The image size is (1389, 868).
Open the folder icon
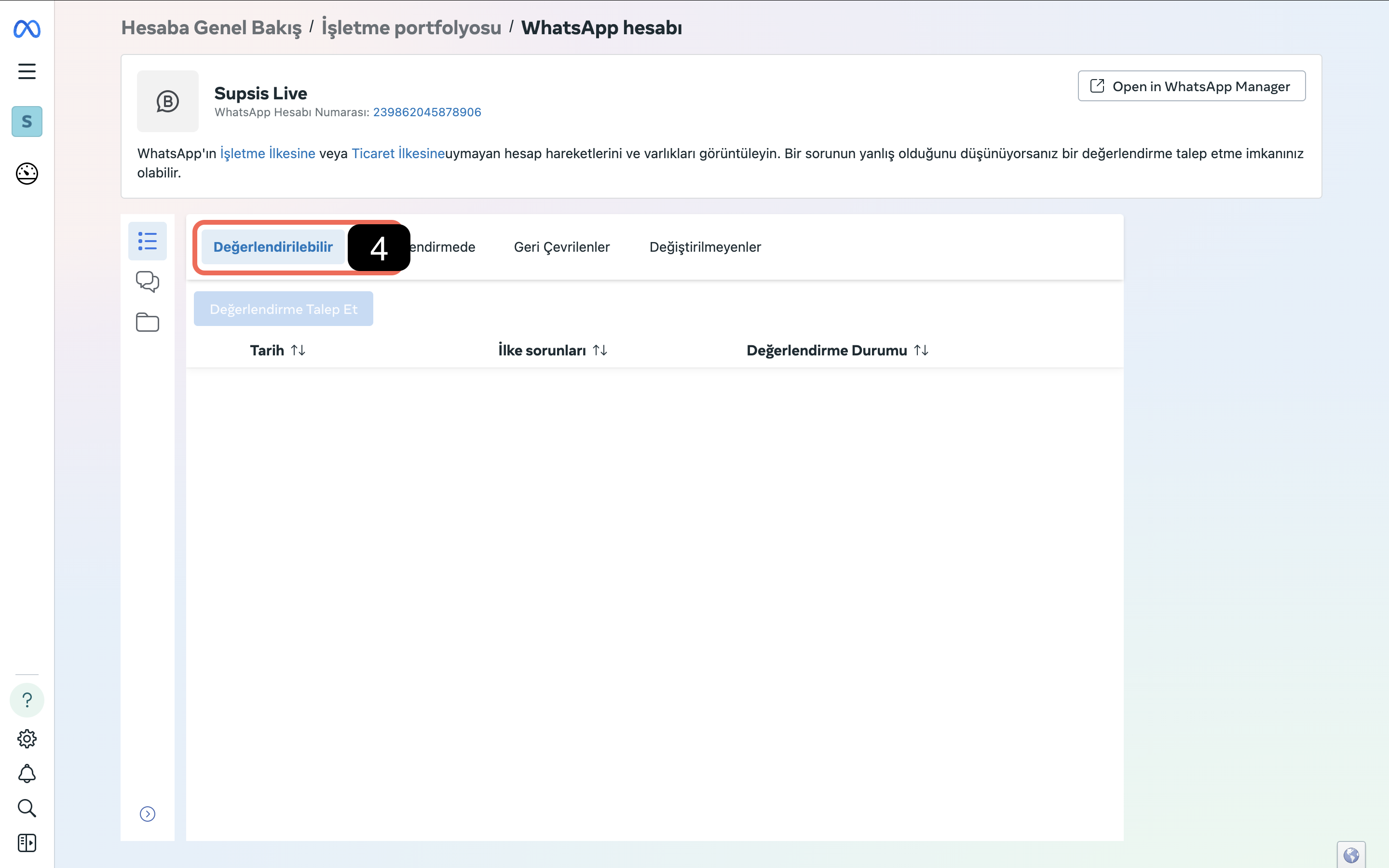click(x=148, y=322)
